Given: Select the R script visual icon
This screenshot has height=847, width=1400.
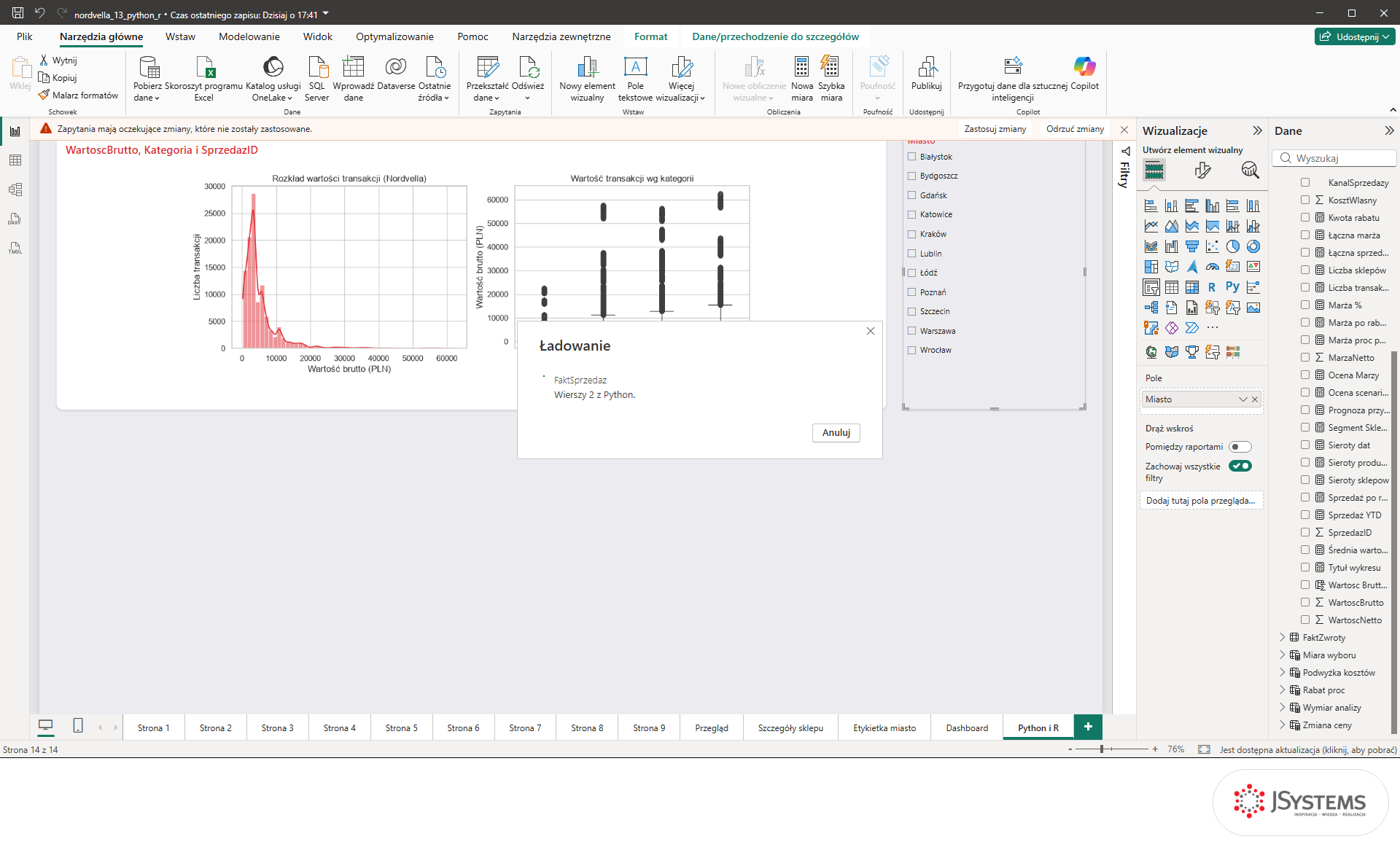Looking at the screenshot, I should 1212,287.
